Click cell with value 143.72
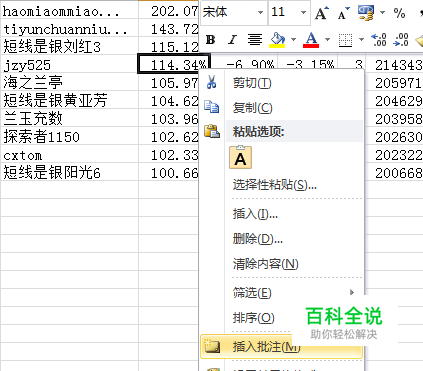This screenshot has width=423, height=371. coord(169,29)
